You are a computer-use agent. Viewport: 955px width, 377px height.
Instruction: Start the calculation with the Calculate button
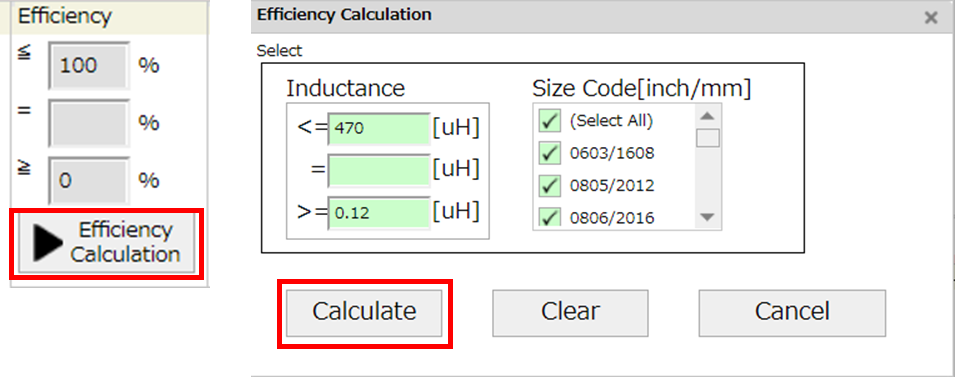pos(364,312)
